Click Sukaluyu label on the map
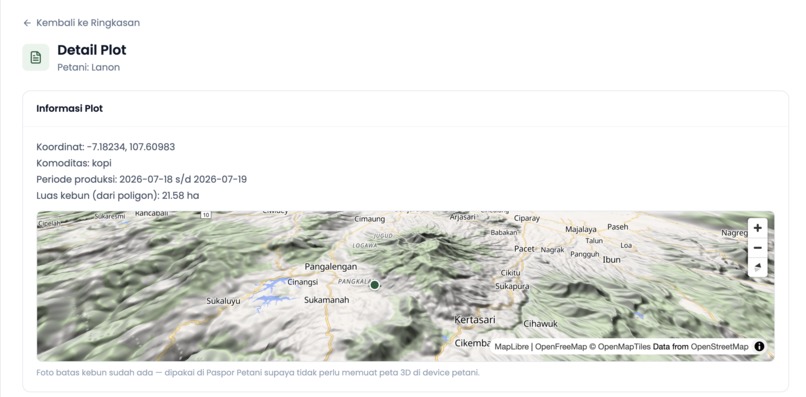This screenshot has height=397, width=806. click(x=223, y=301)
